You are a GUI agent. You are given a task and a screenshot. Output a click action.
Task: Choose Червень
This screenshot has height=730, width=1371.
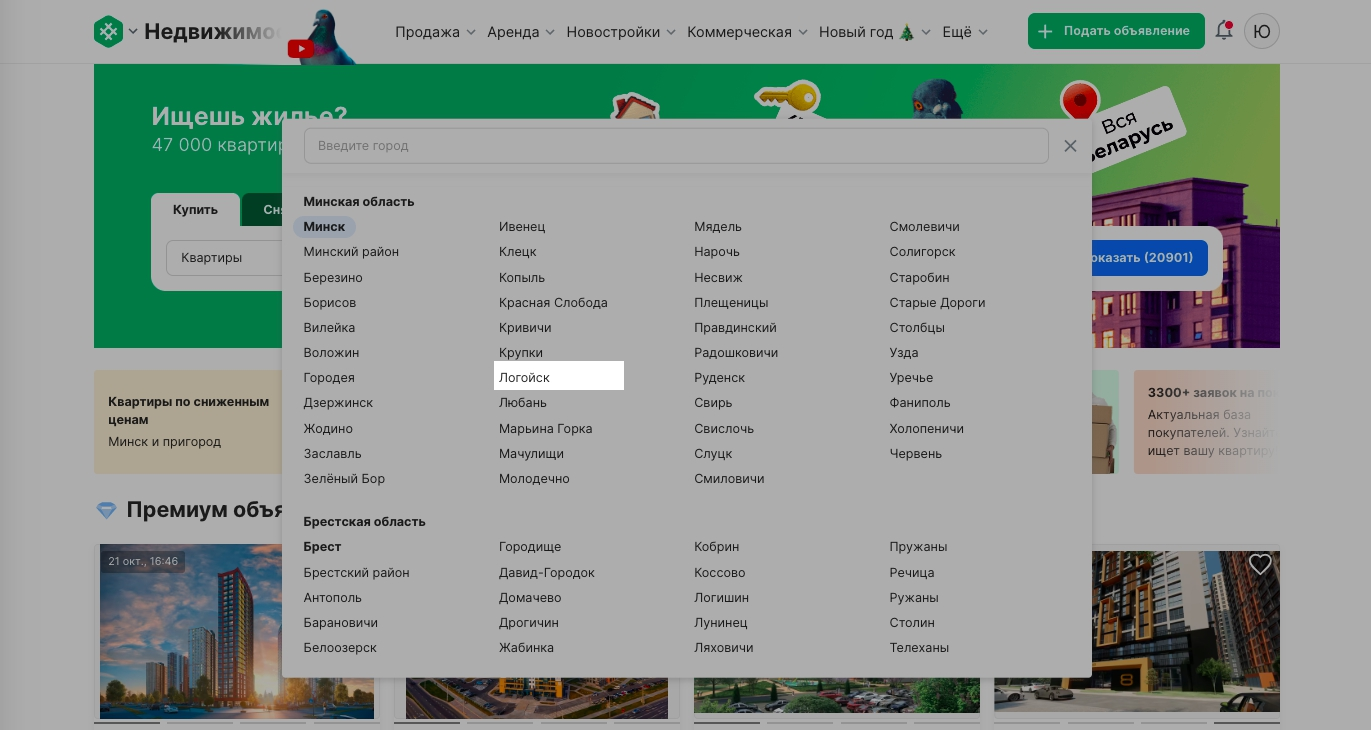pos(915,454)
